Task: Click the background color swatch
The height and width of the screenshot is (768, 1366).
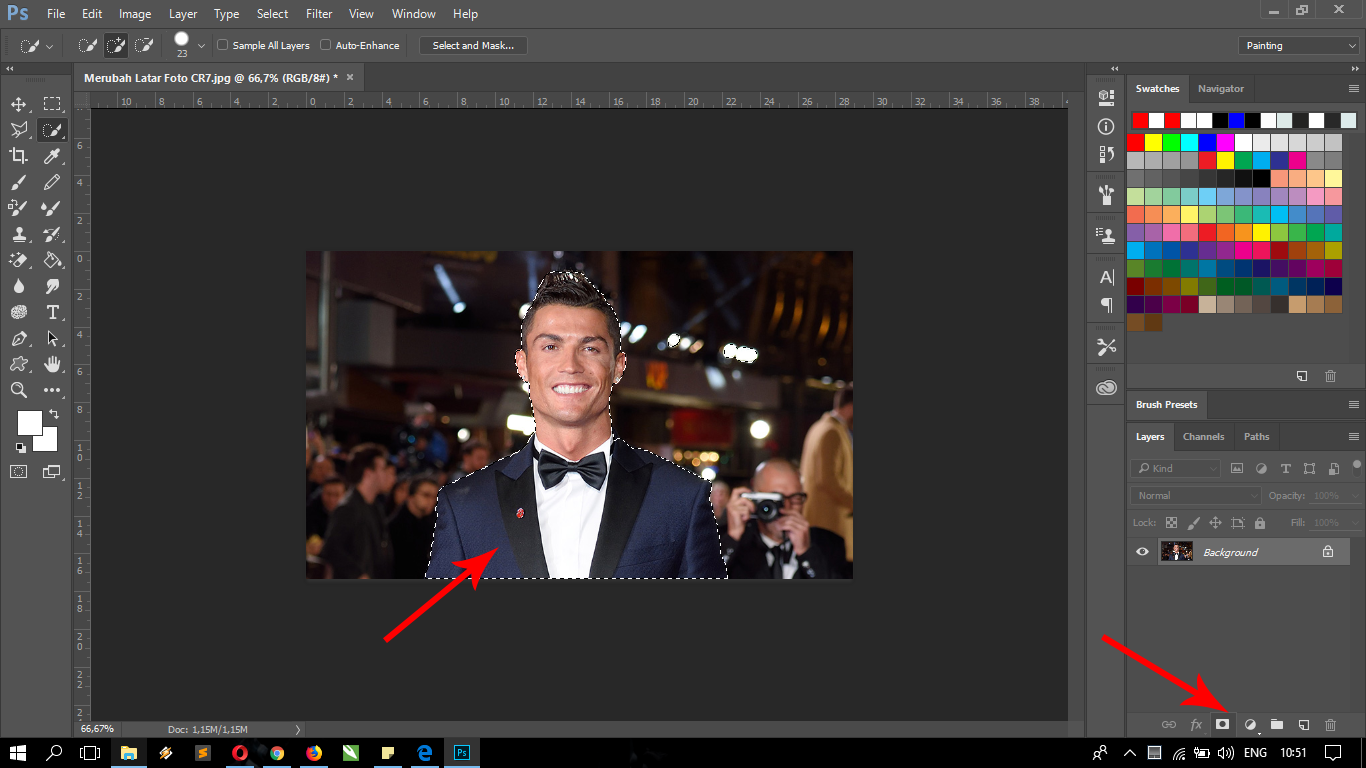Action: pos(49,442)
